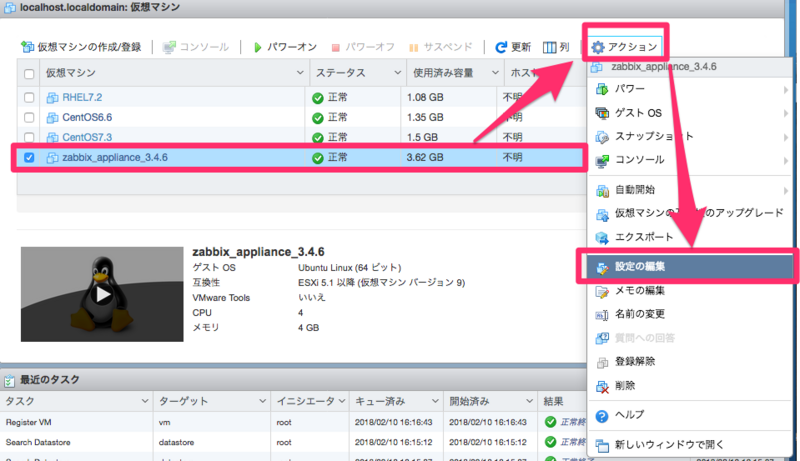Viewport: 800px width, 461px height.
Task: Open the ターゲット column dropdown arrow
Action: coord(262,401)
